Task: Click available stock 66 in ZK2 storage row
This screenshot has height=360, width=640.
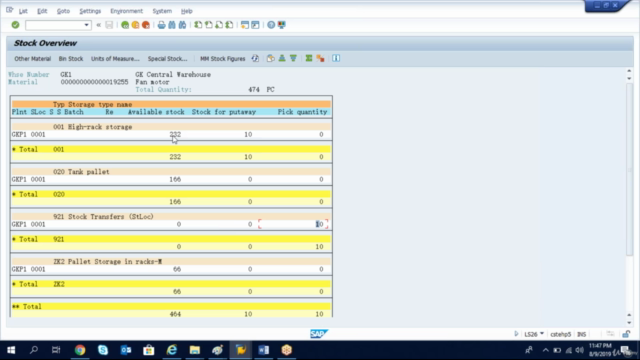Action: click(177, 269)
